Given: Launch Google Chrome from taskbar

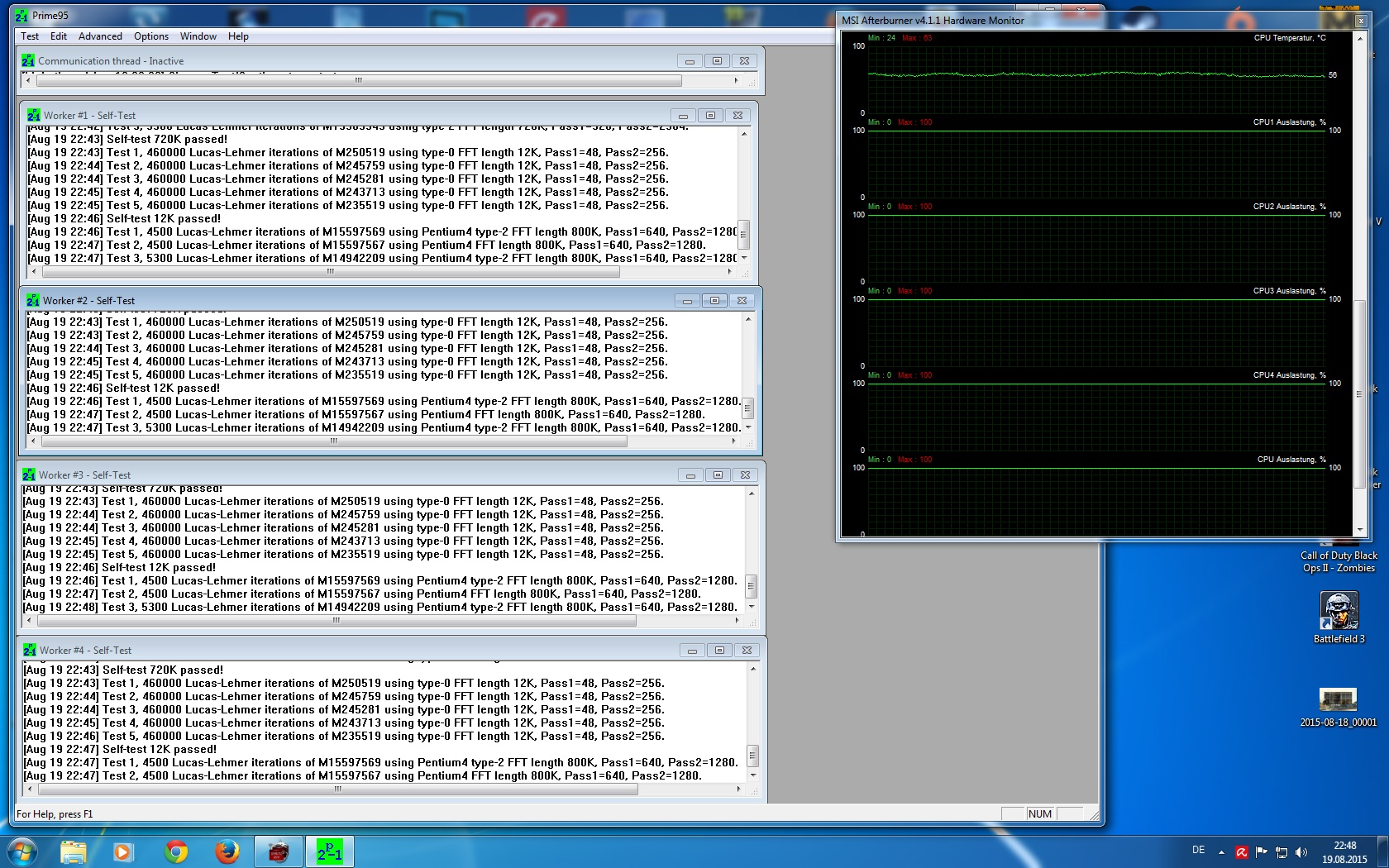Looking at the screenshot, I should pos(175,851).
